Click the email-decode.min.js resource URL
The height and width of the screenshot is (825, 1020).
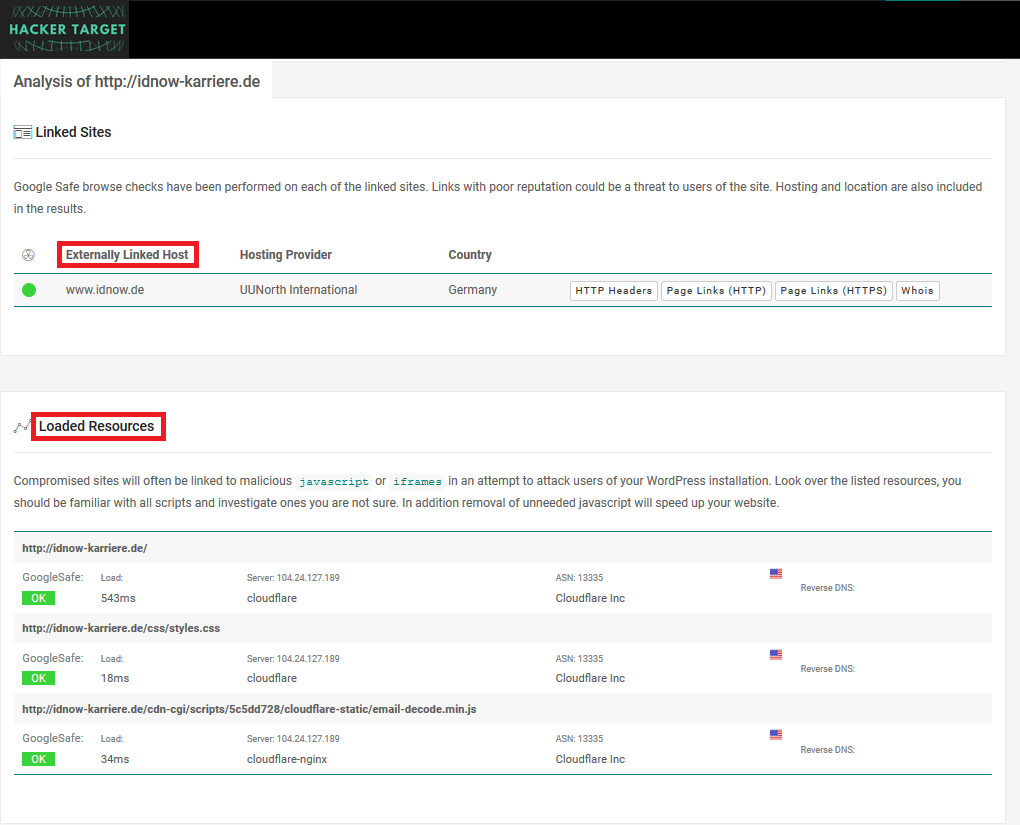[x=249, y=709]
